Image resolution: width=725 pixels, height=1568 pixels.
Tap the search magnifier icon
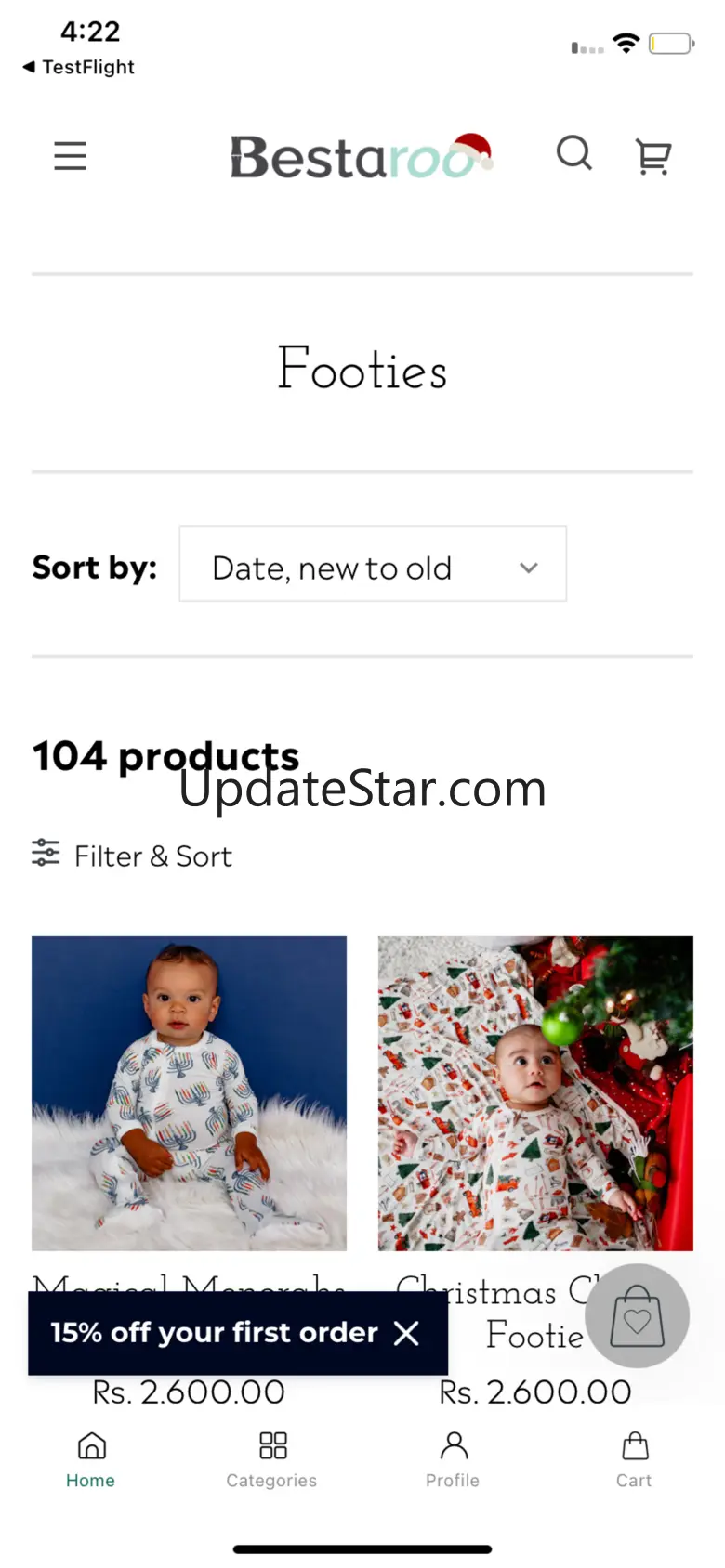tap(573, 153)
